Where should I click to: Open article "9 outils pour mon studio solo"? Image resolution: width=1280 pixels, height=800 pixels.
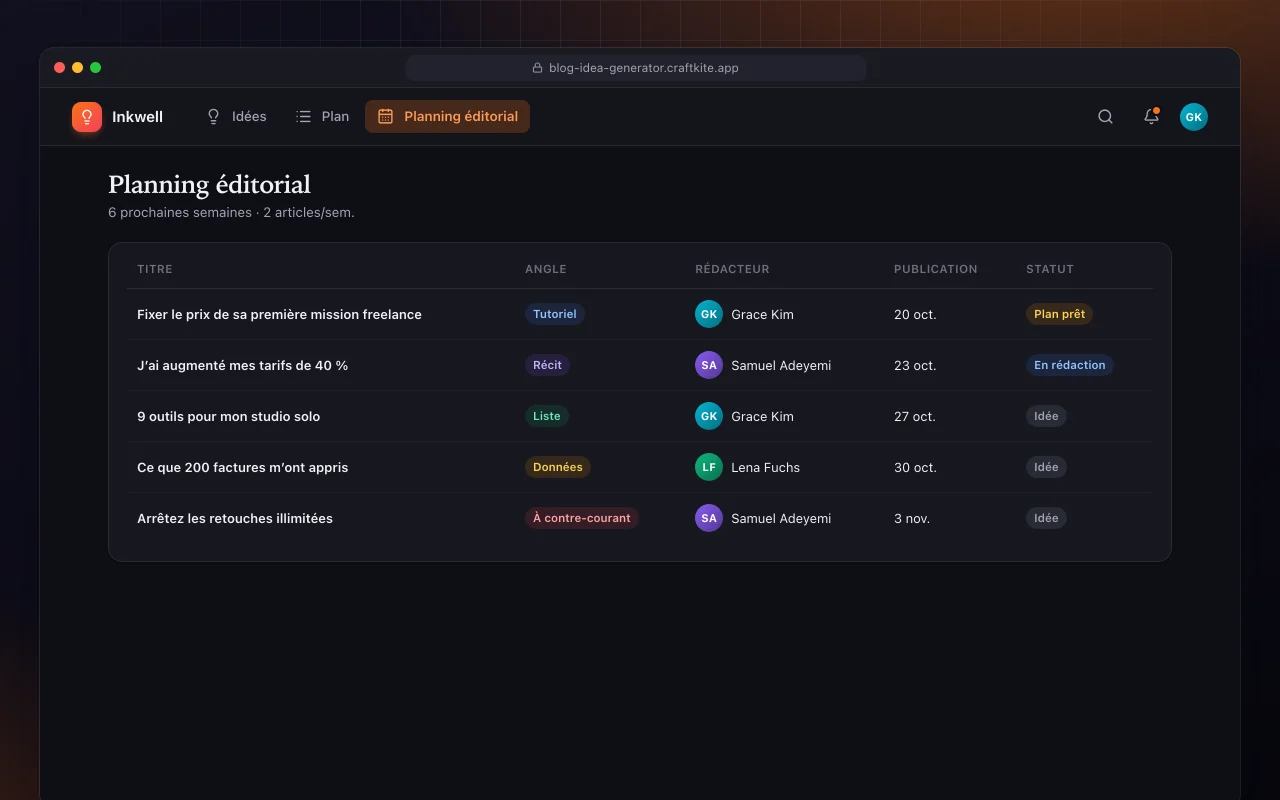pyautogui.click(x=228, y=416)
